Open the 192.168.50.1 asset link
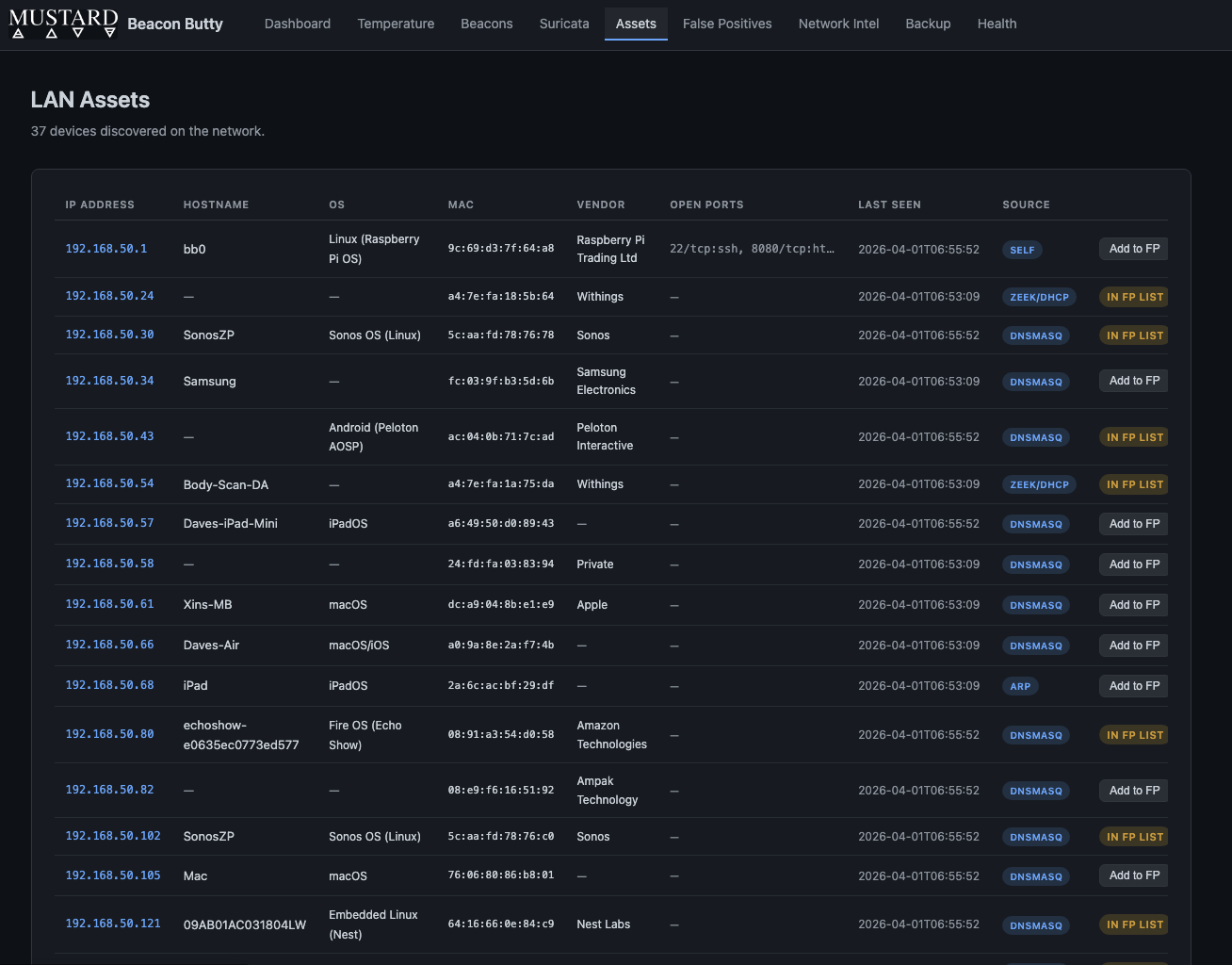The height and width of the screenshot is (965, 1232). (x=105, y=249)
